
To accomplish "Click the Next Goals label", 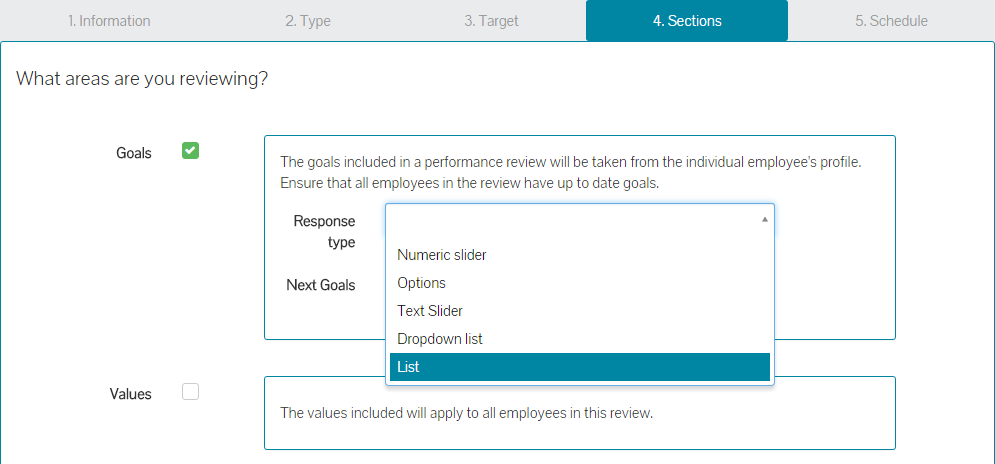I will (320, 285).
